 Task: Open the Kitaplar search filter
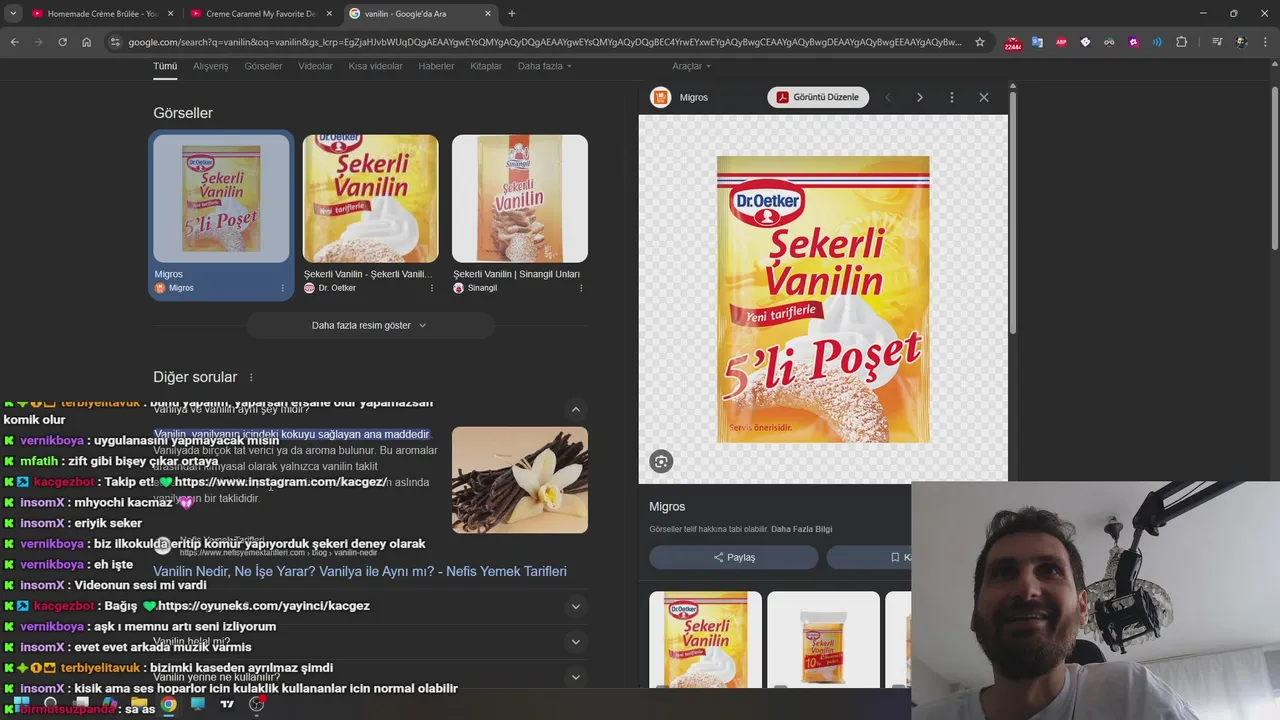[x=486, y=66]
